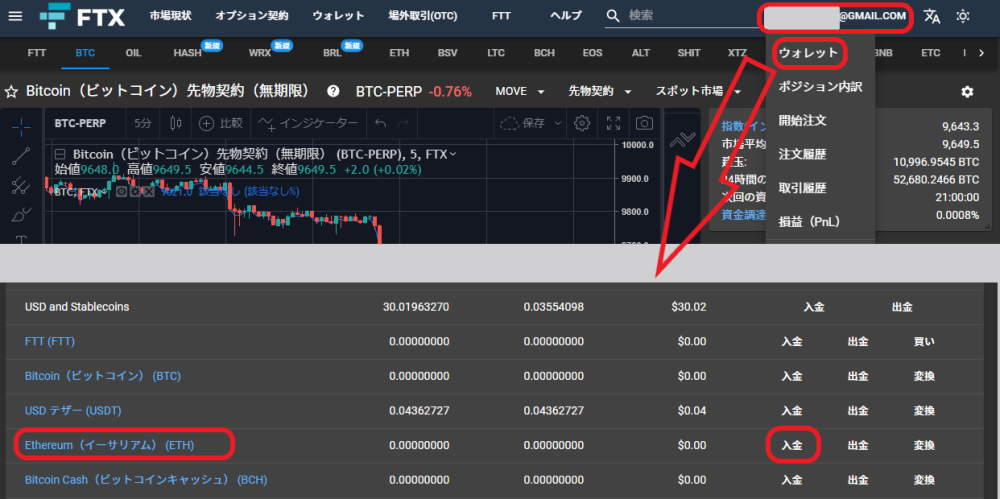Select the crosshair cursor tool
The image size is (1000, 499).
tap(21, 127)
